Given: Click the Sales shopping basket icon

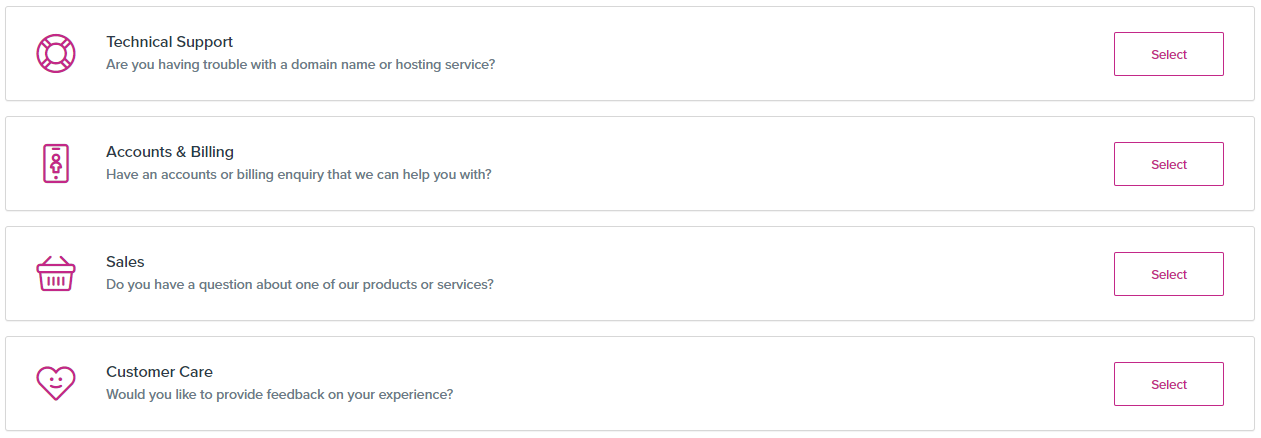Looking at the screenshot, I should click(x=56, y=274).
